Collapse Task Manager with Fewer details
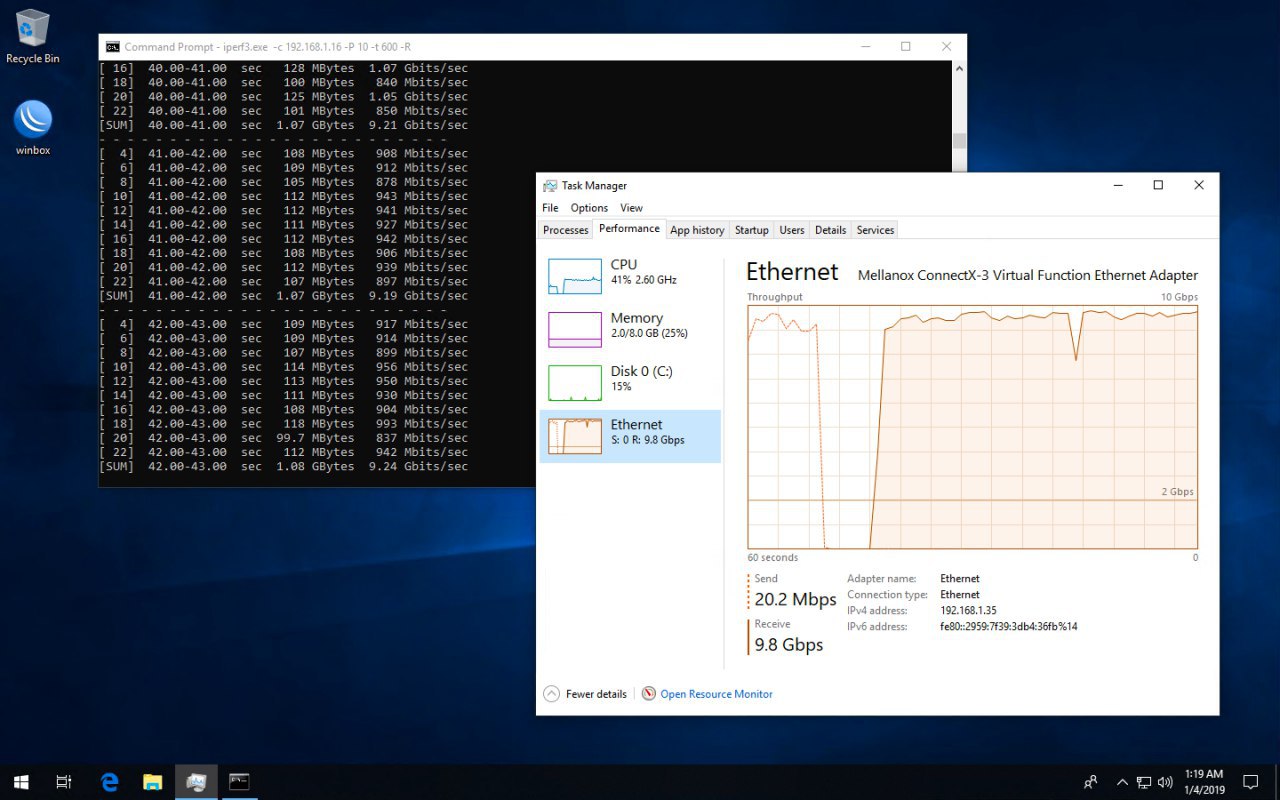Screen dimensions: 1280x800 tap(585, 694)
